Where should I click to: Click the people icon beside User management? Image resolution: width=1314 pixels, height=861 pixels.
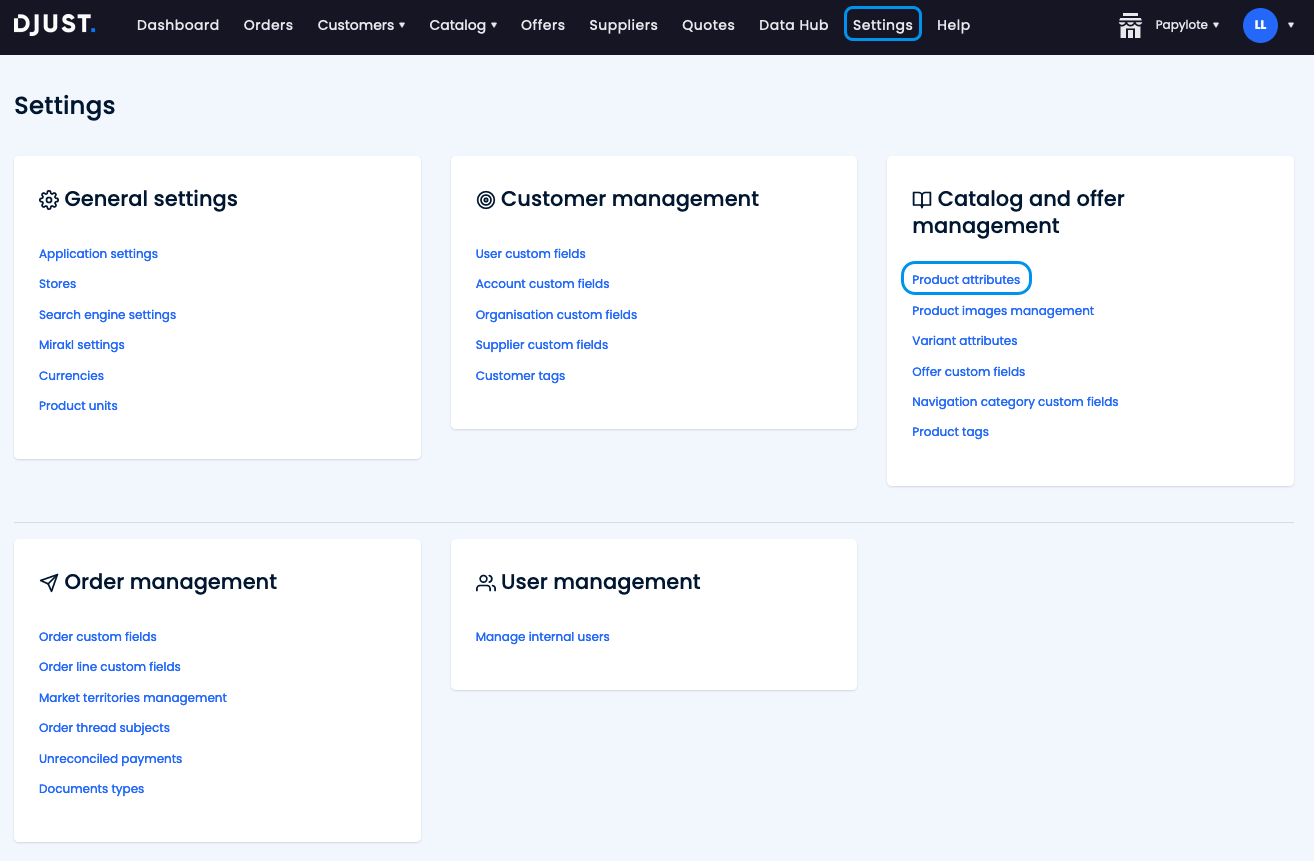click(486, 582)
